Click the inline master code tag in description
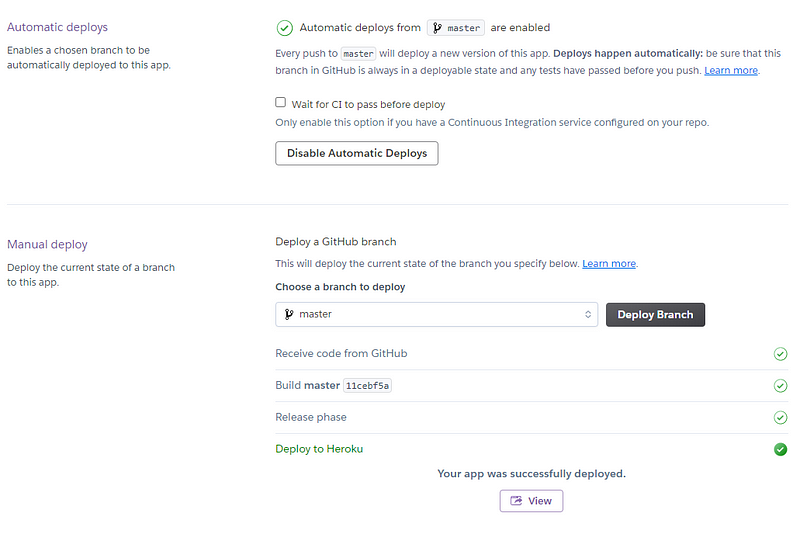The height and width of the screenshot is (548, 800). coord(358,54)
